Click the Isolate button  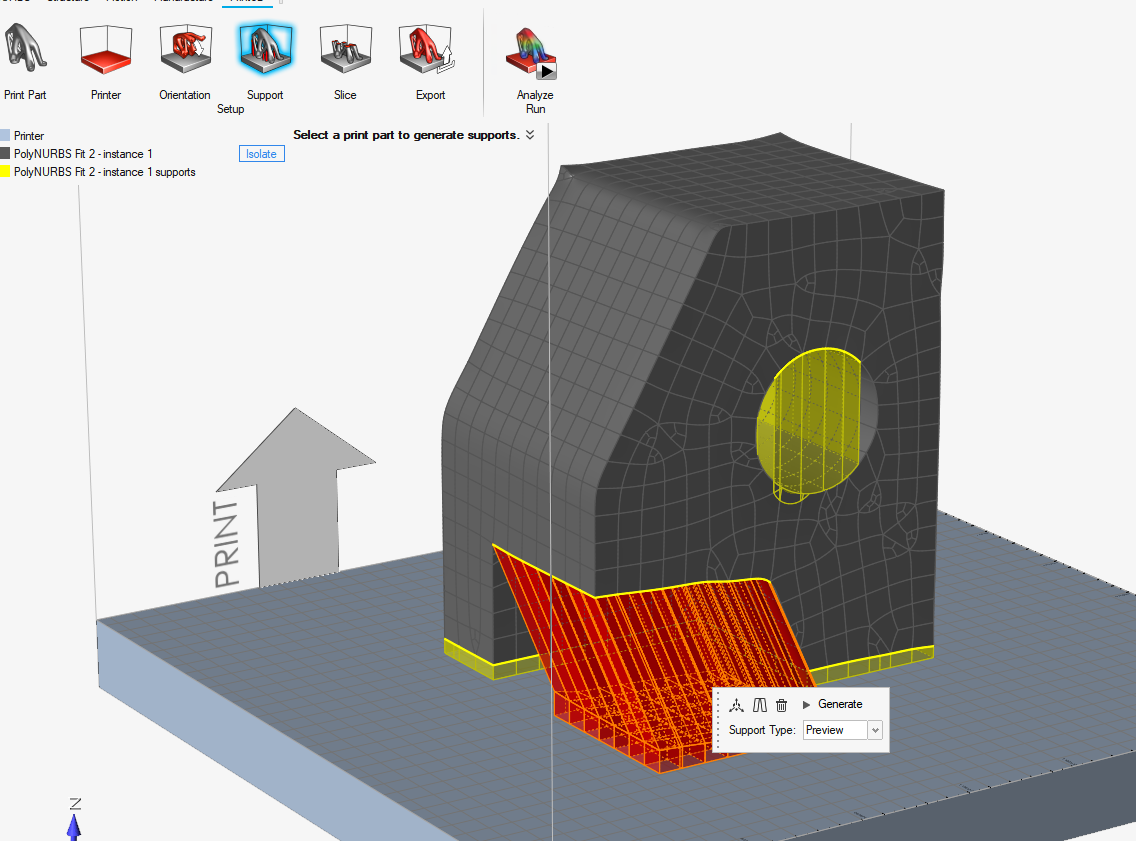point(262,154)
